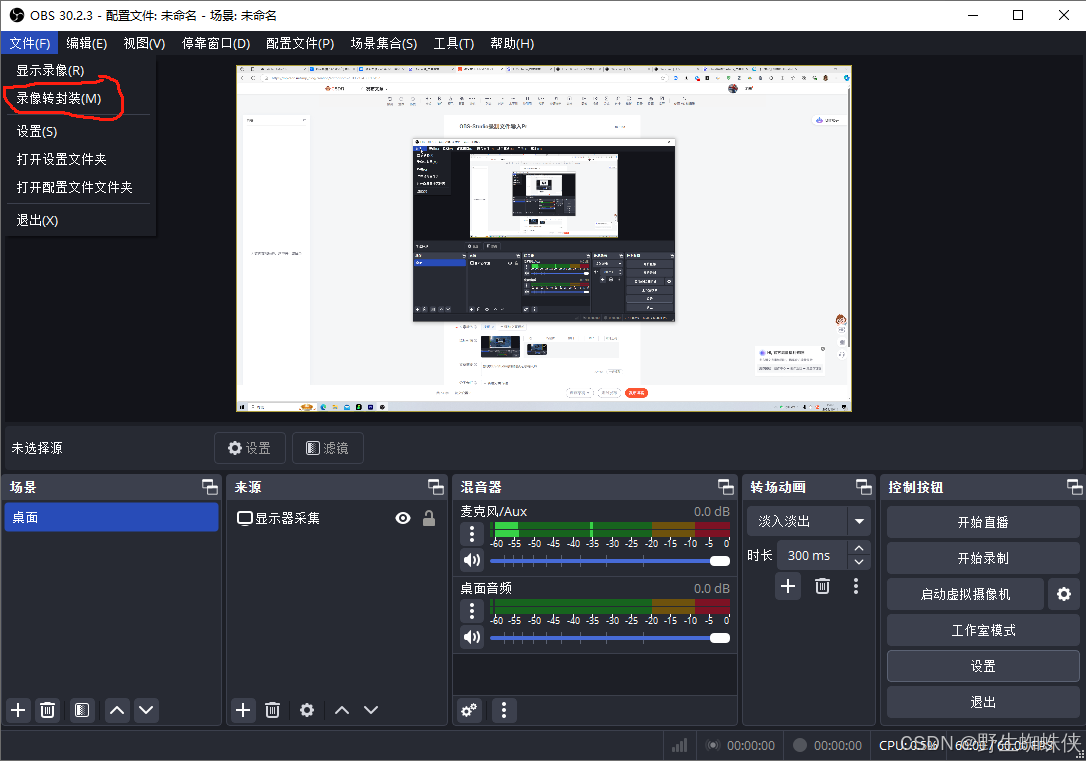The image size is (1086, 761).
Task: Choose 录像转封装(M) from File menu
Action: coord(80,98)
